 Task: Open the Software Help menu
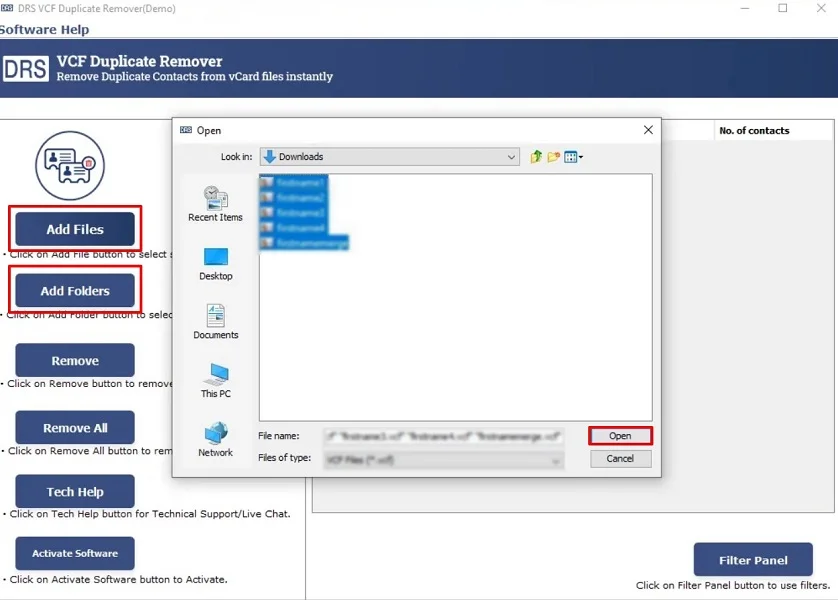(x=45, y=30)
